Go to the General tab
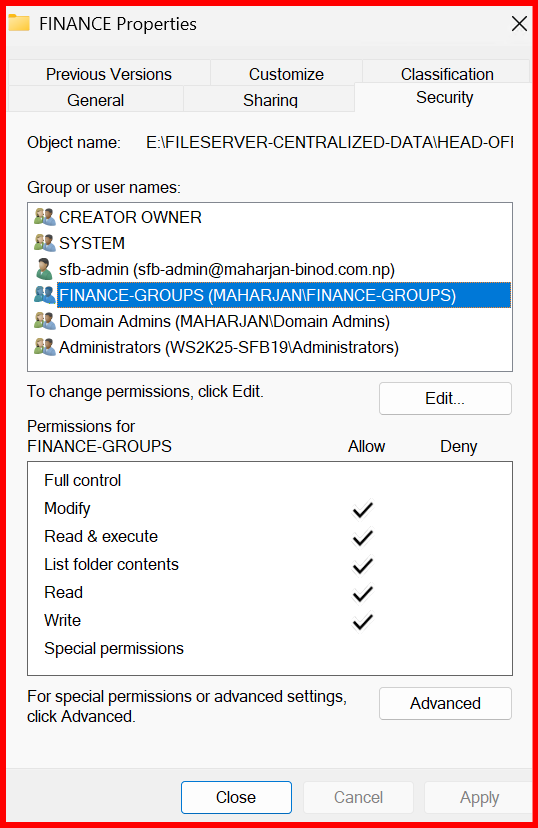This screenshot has width=538, height=828. [96, 99]
